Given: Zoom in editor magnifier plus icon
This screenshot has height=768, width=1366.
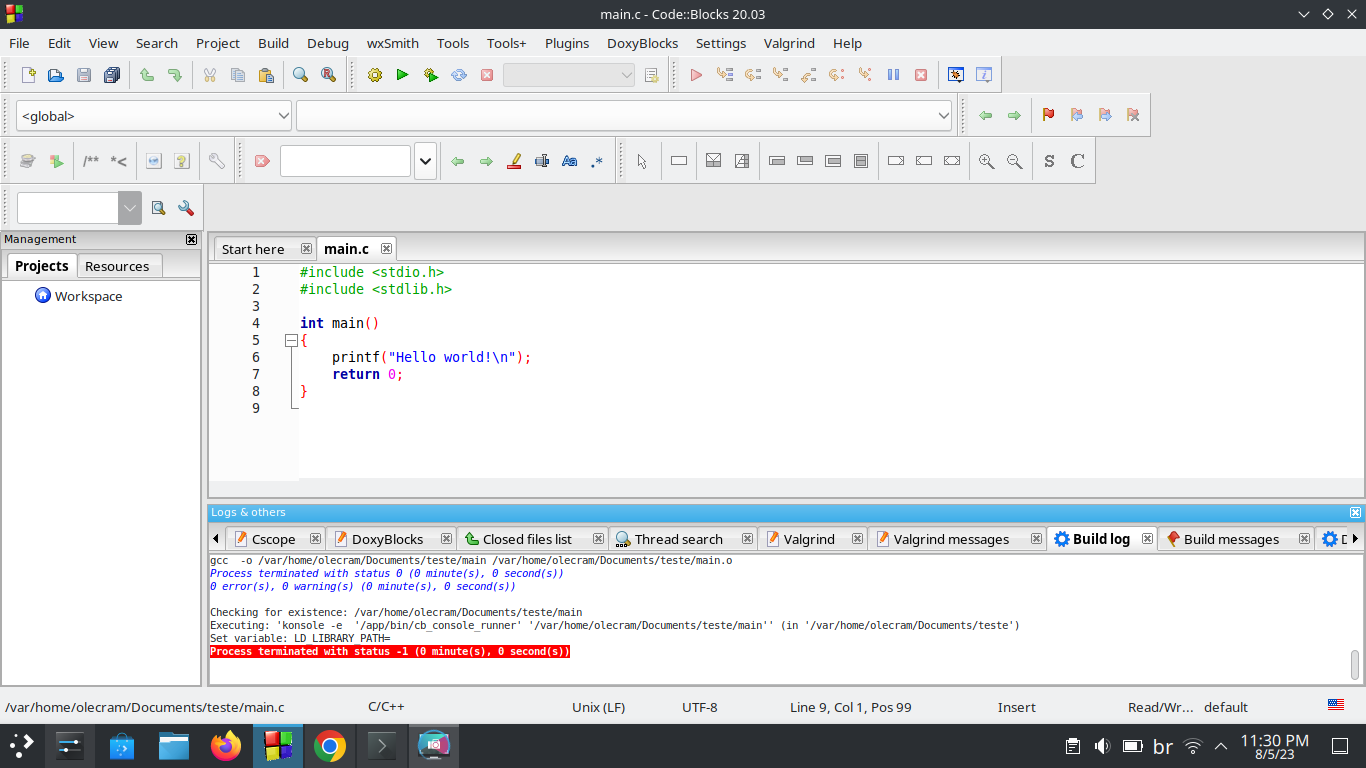Looking at the screenshot, I should (987, 161).
